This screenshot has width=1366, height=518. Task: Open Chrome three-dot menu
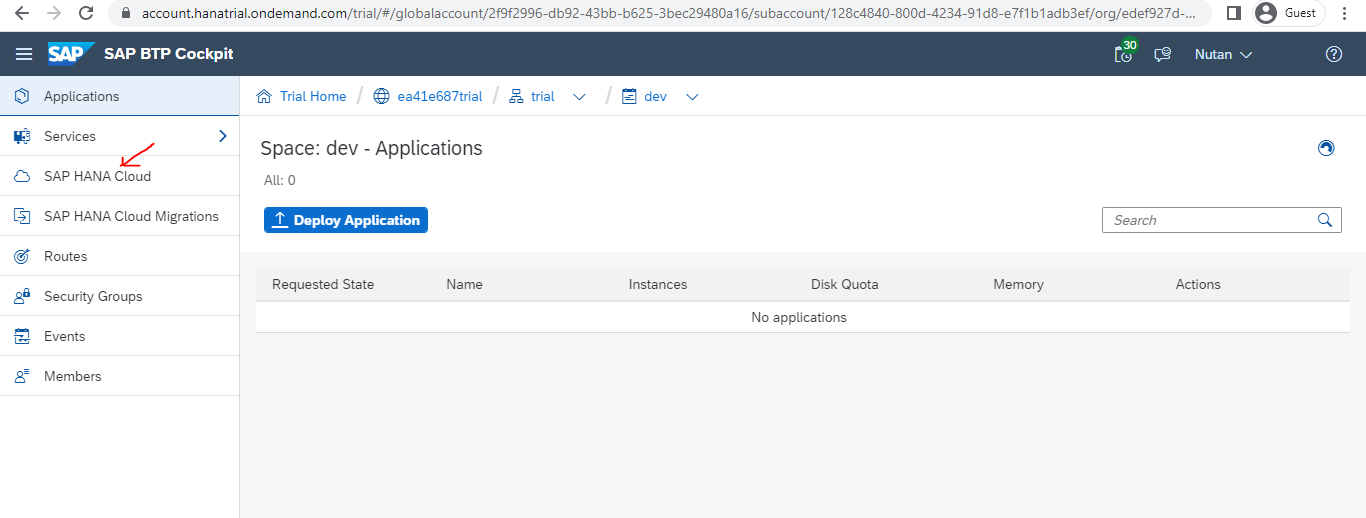pyautogui.click(x=1346, y=14)
